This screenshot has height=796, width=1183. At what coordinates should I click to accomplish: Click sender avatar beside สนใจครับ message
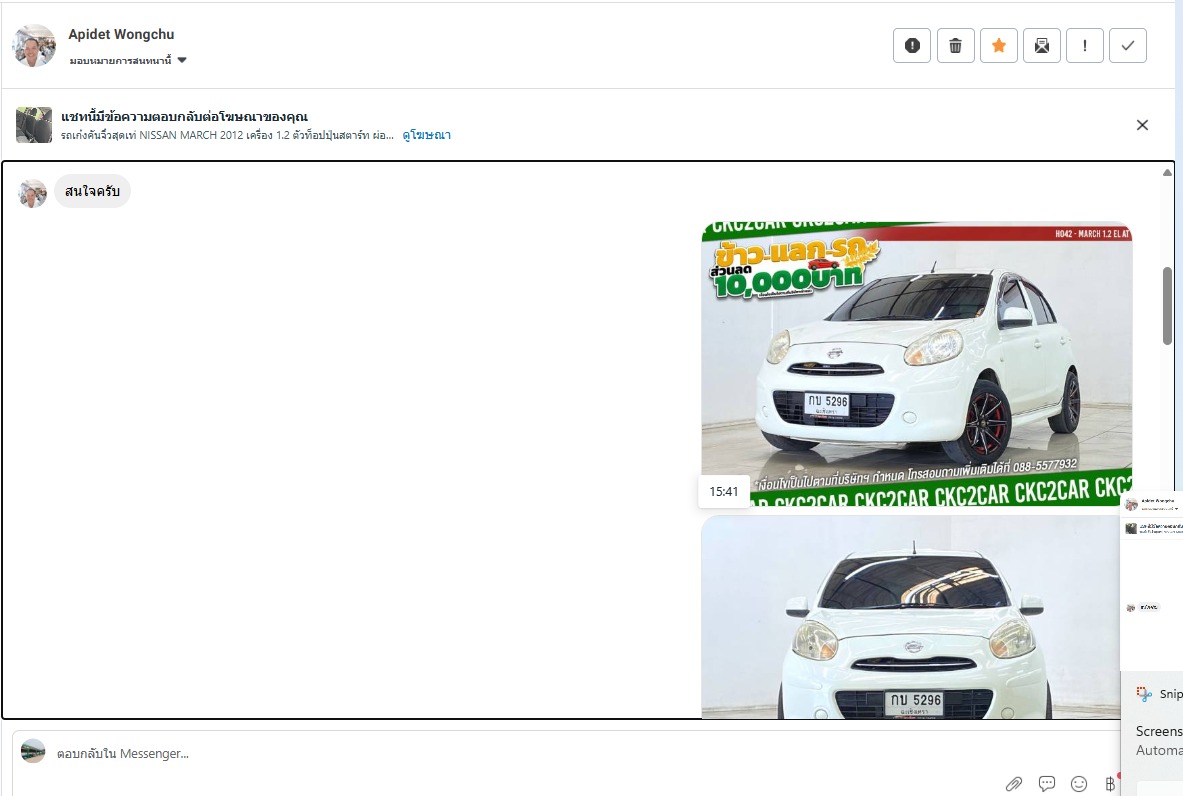[x=32, y=193]
